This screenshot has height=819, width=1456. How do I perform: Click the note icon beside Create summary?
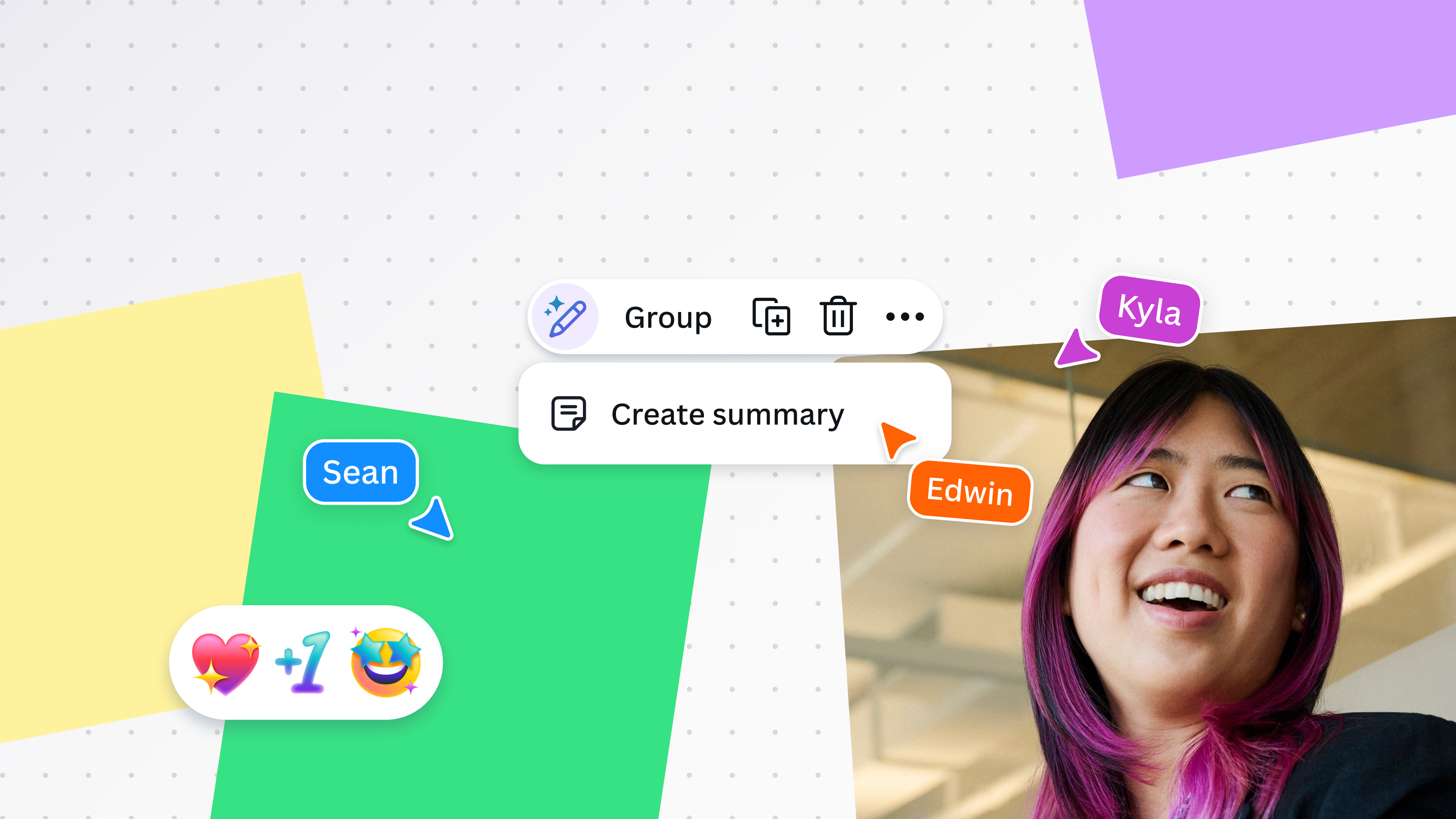pos(569,414)
